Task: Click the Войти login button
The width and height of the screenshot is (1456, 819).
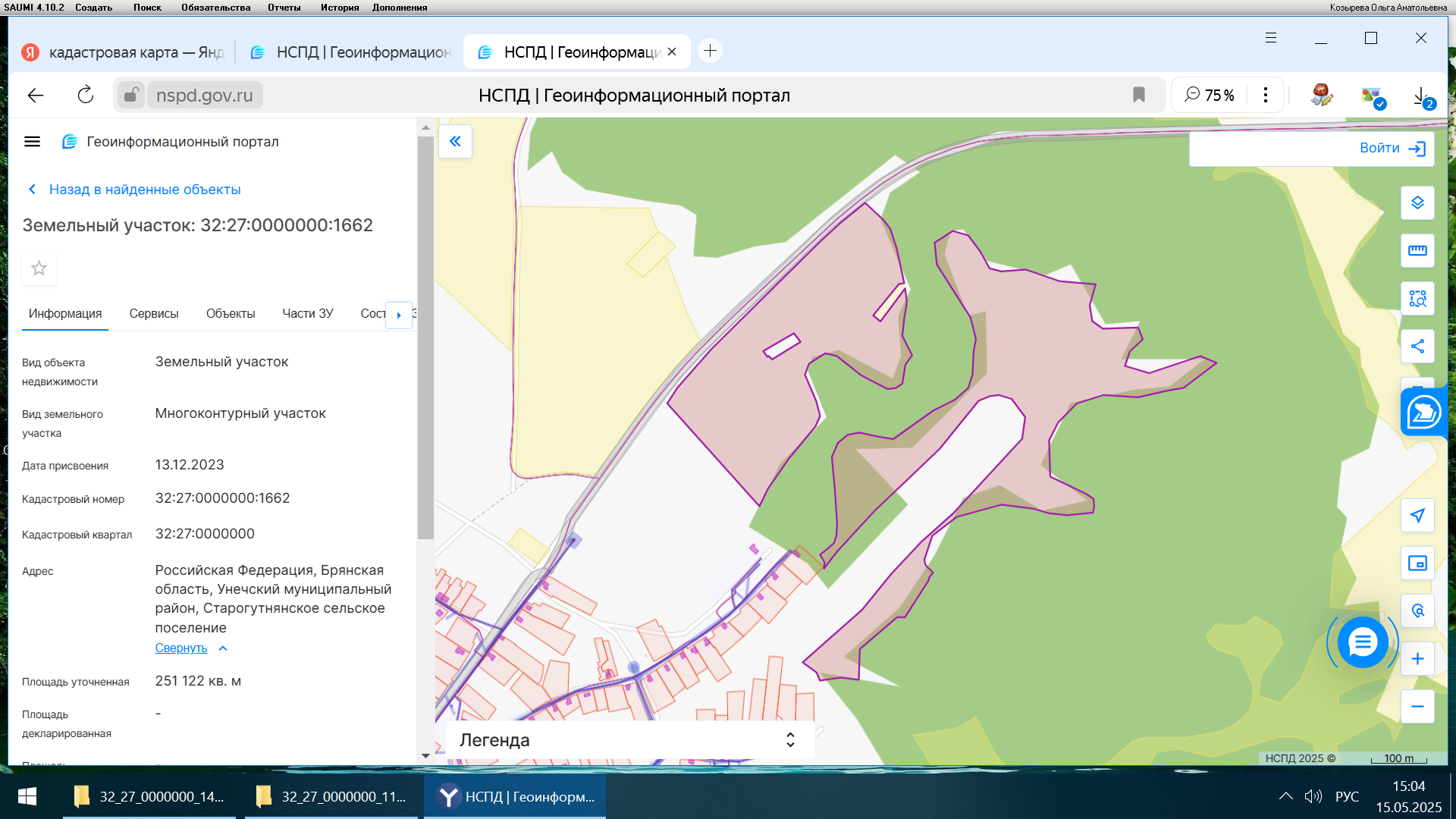Action: pyautogui.click(x=1392, y=149)
